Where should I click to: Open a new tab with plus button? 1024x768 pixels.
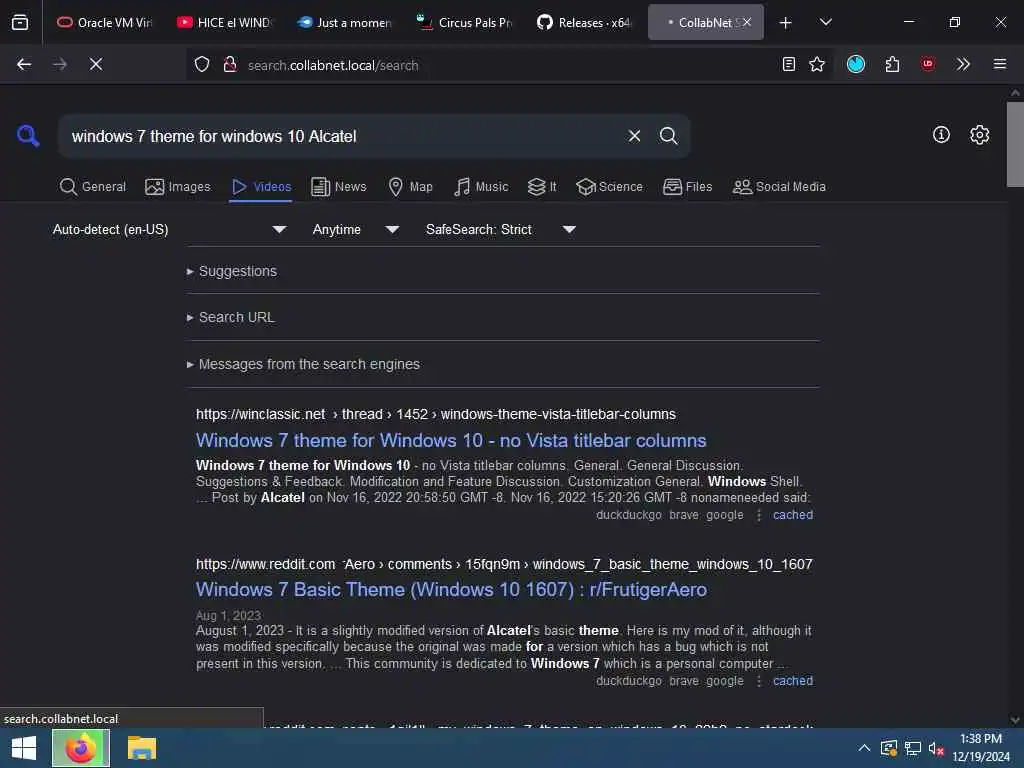tap(786, 22)
